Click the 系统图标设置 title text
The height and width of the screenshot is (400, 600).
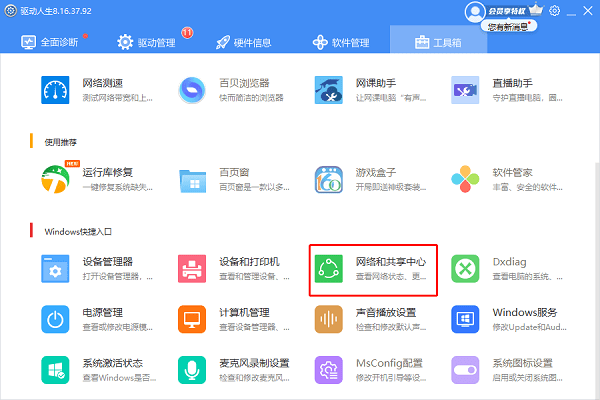[522, 363]
